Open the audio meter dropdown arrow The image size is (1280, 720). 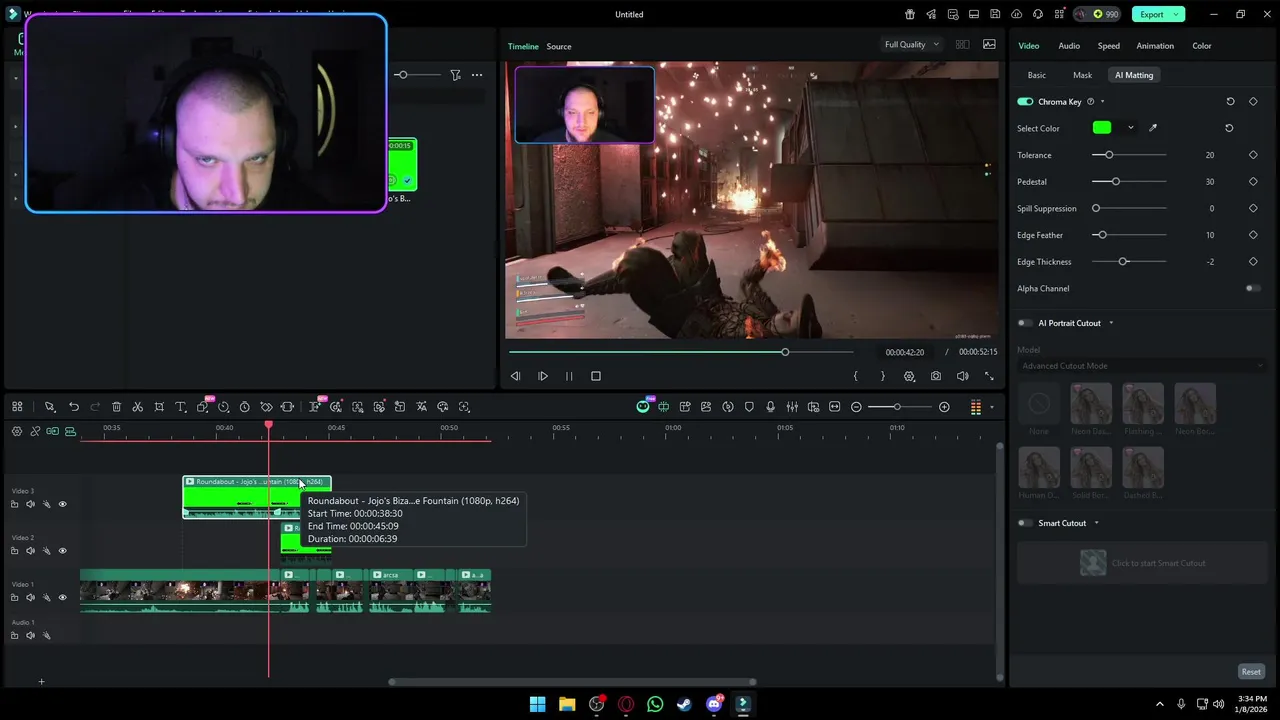pyautogui.click(x=992, y=407)
